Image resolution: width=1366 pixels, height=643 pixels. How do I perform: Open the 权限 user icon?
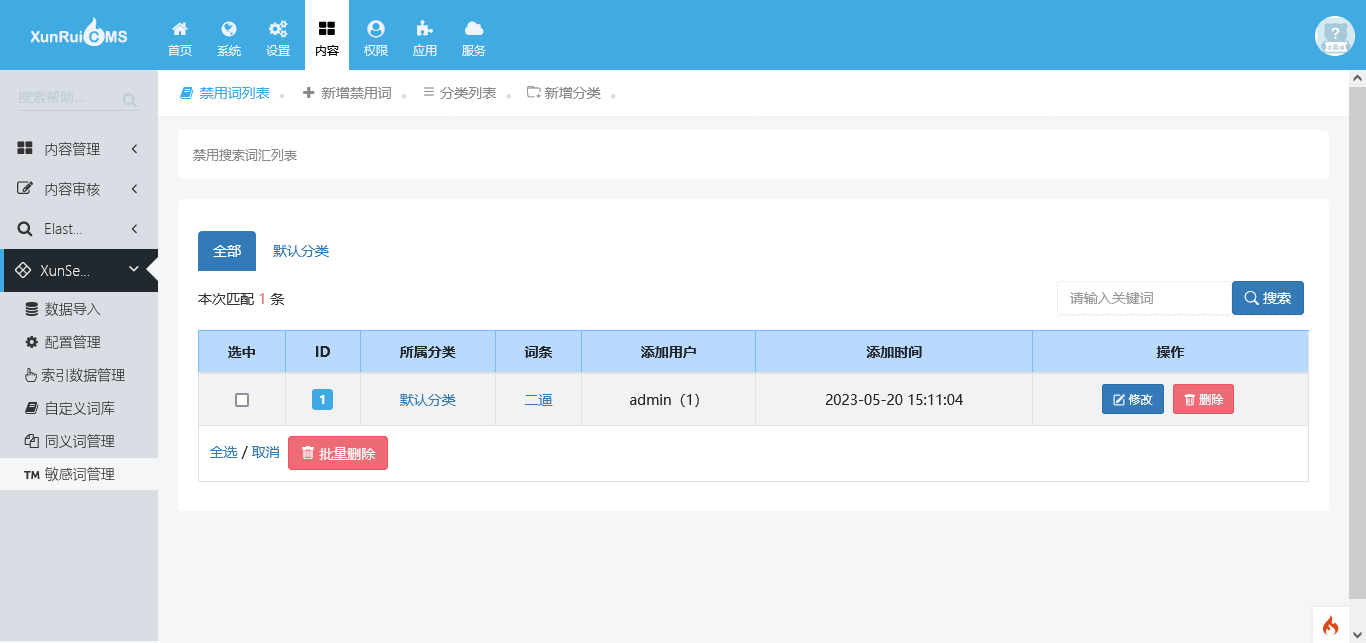pyautogui.click(x=376, y=38)
